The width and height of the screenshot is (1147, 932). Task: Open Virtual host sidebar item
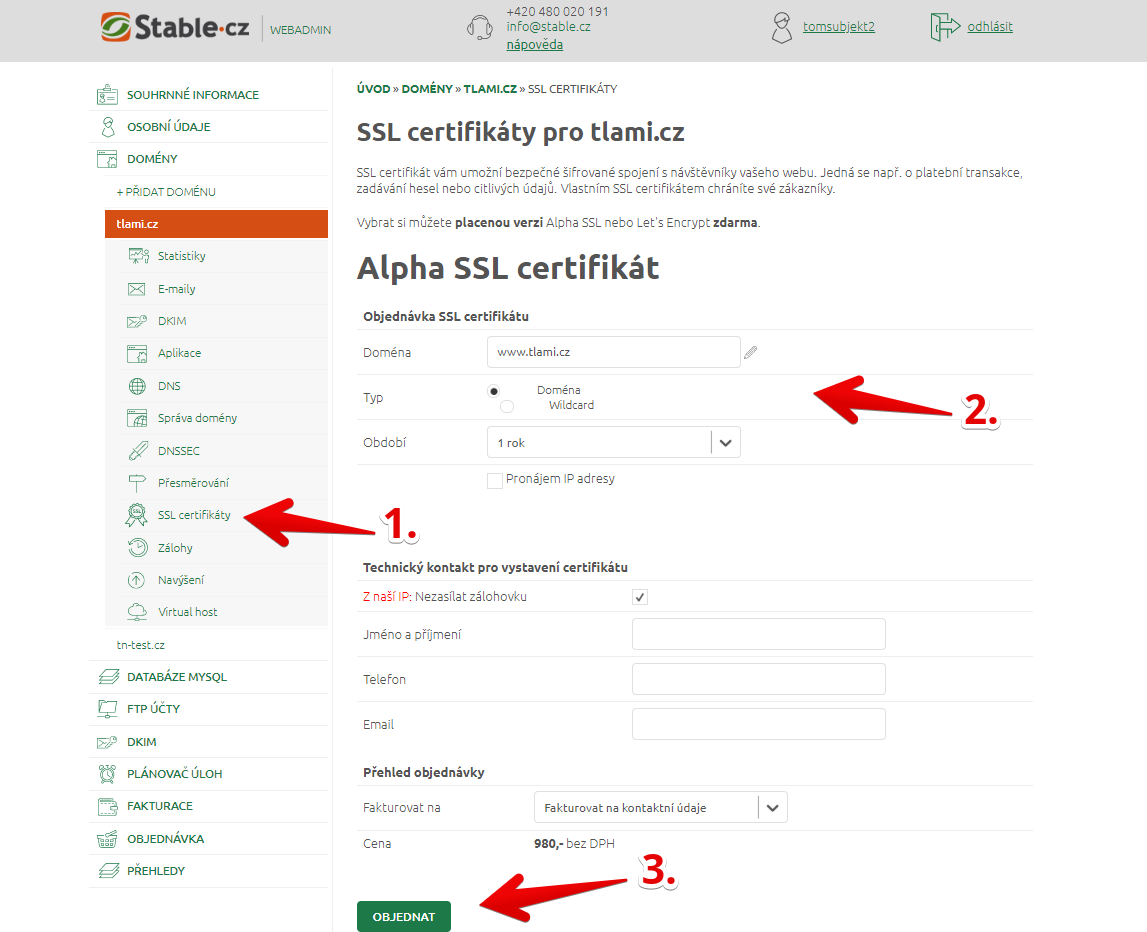pos(187,612)
